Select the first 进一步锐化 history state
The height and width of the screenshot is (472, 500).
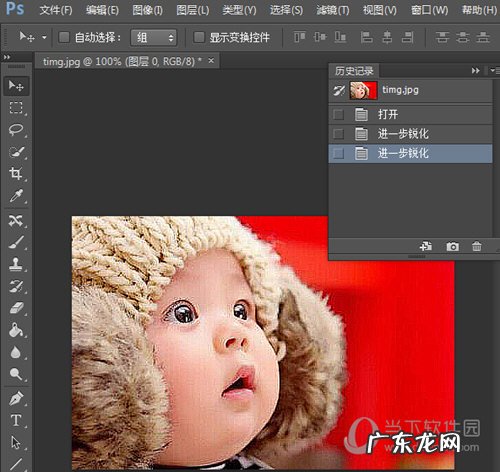410,134
